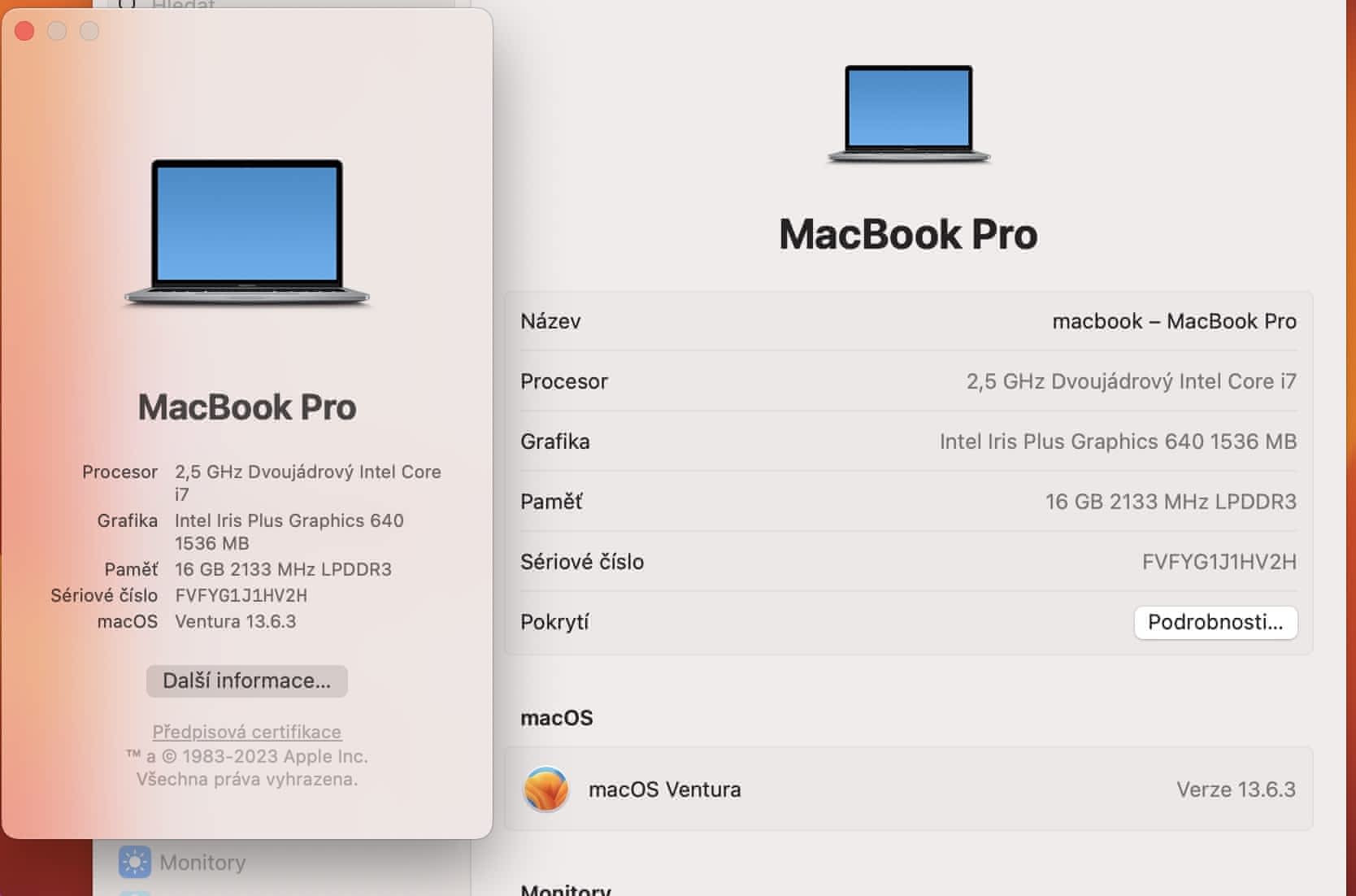Click the Paměť label in System Settings
Viewport: 1356px width, 896px height.
[x=551, y=502]
